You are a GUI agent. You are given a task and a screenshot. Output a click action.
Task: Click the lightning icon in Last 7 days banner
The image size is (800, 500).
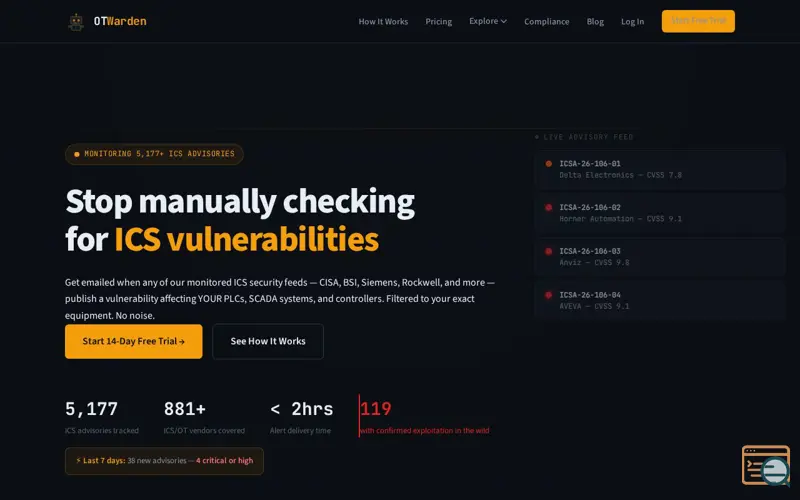79,460
